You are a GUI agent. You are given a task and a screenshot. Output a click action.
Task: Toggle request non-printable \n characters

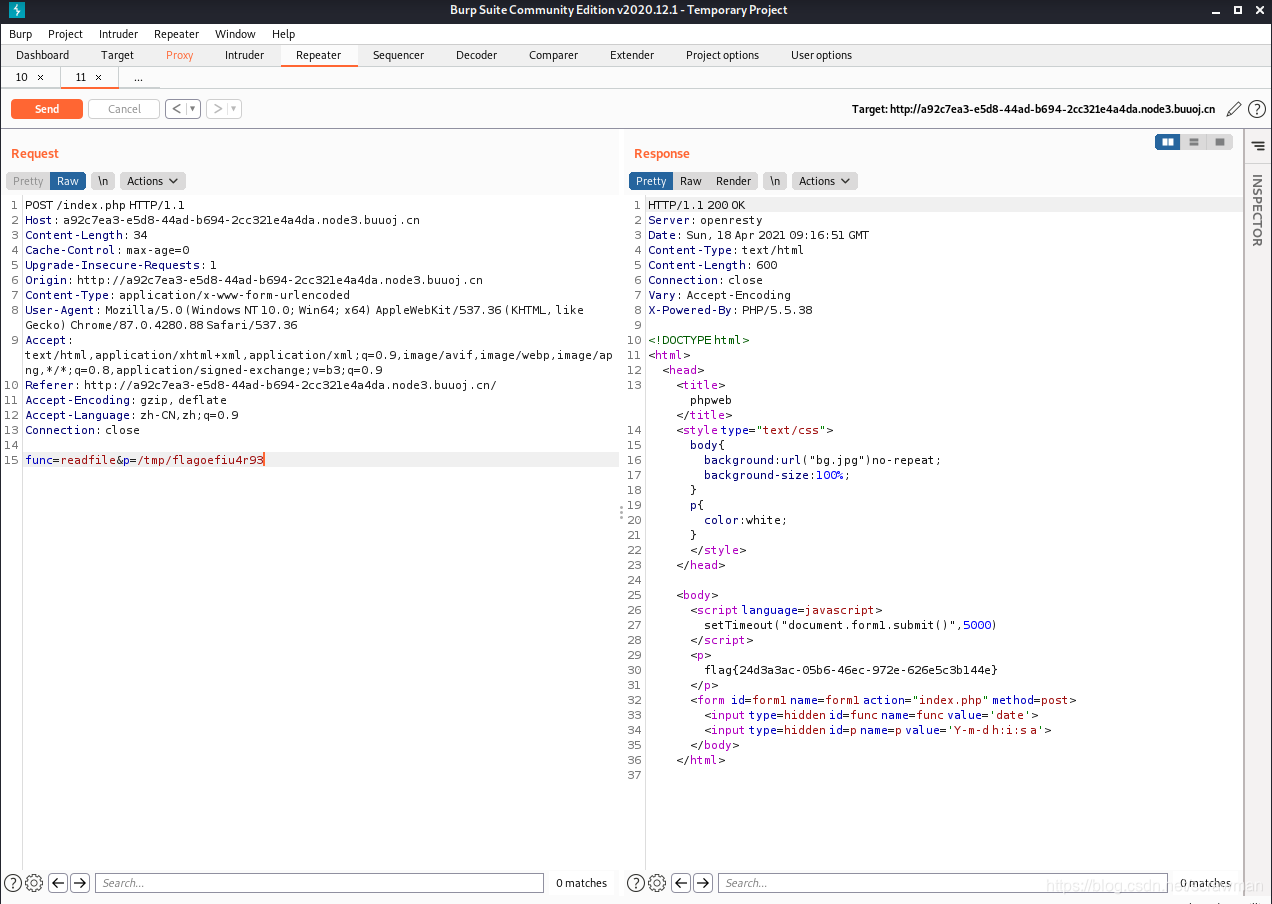click(103, 181)
